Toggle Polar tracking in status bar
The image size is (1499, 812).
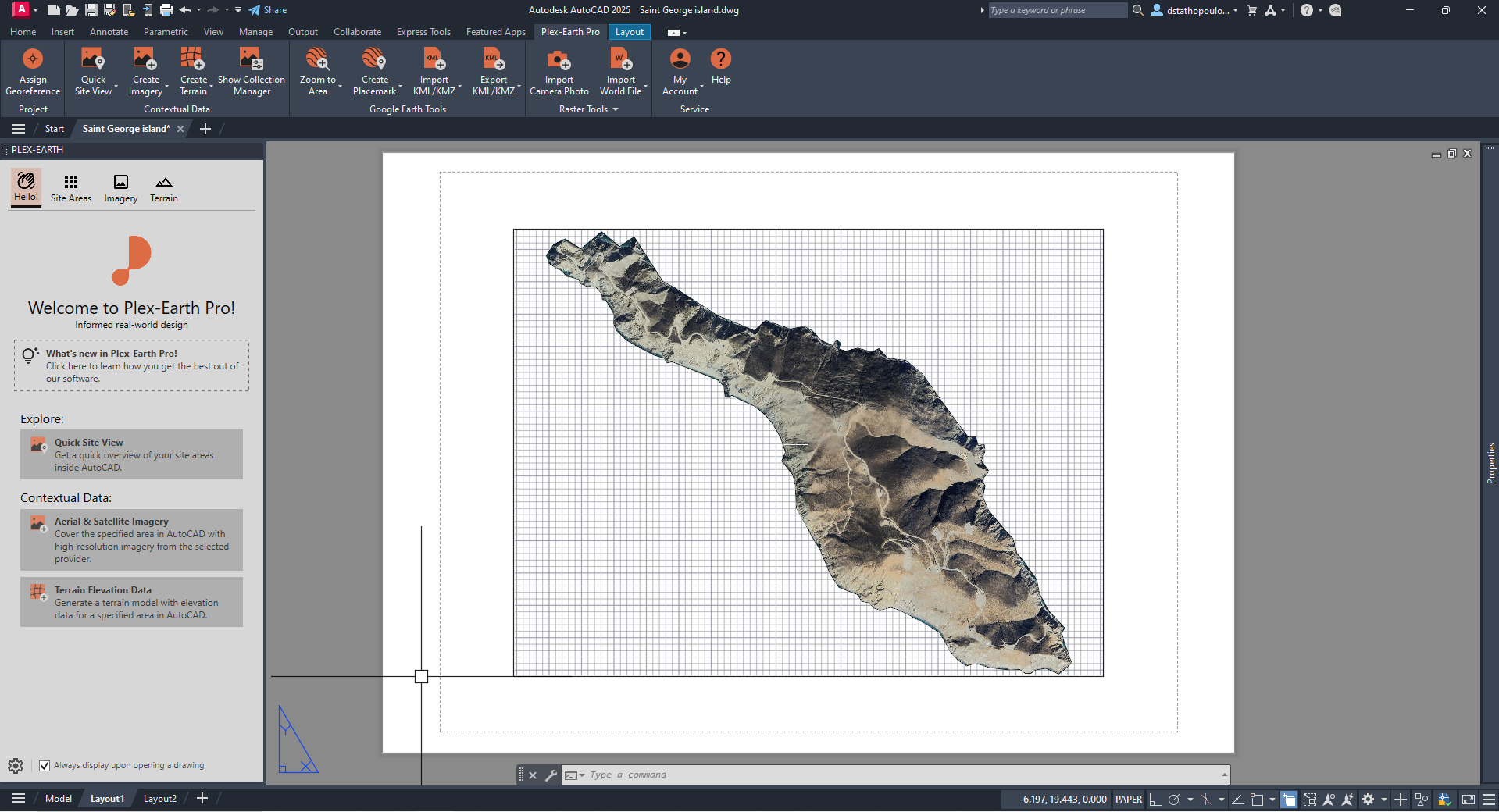(x=1174, y=800)
